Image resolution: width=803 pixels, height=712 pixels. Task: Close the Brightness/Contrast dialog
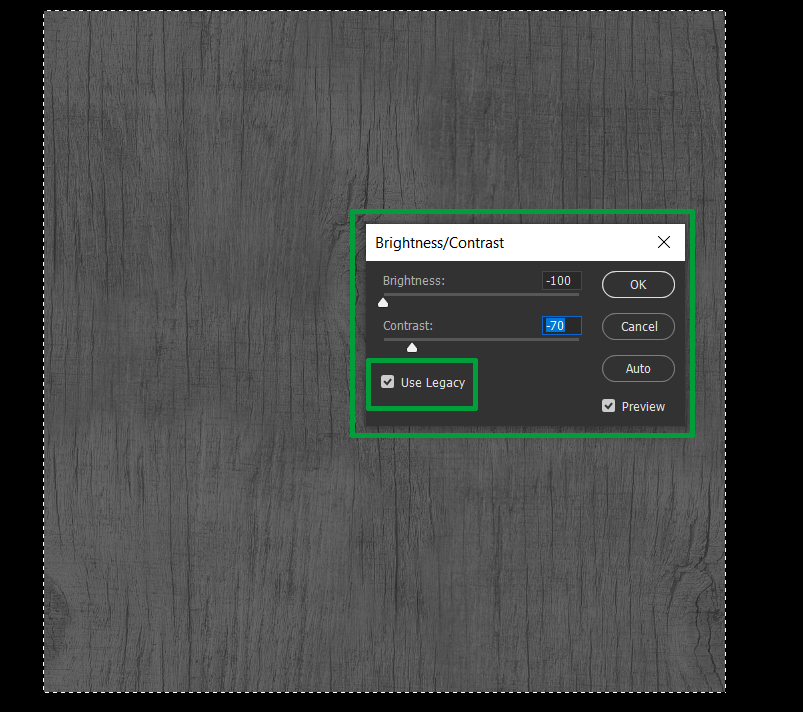tap(664, 242)
